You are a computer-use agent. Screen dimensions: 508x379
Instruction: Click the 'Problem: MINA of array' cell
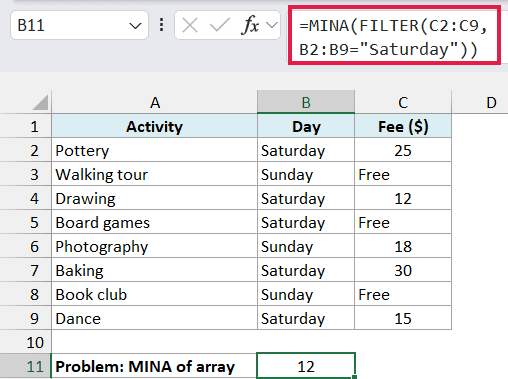(155, 366)
